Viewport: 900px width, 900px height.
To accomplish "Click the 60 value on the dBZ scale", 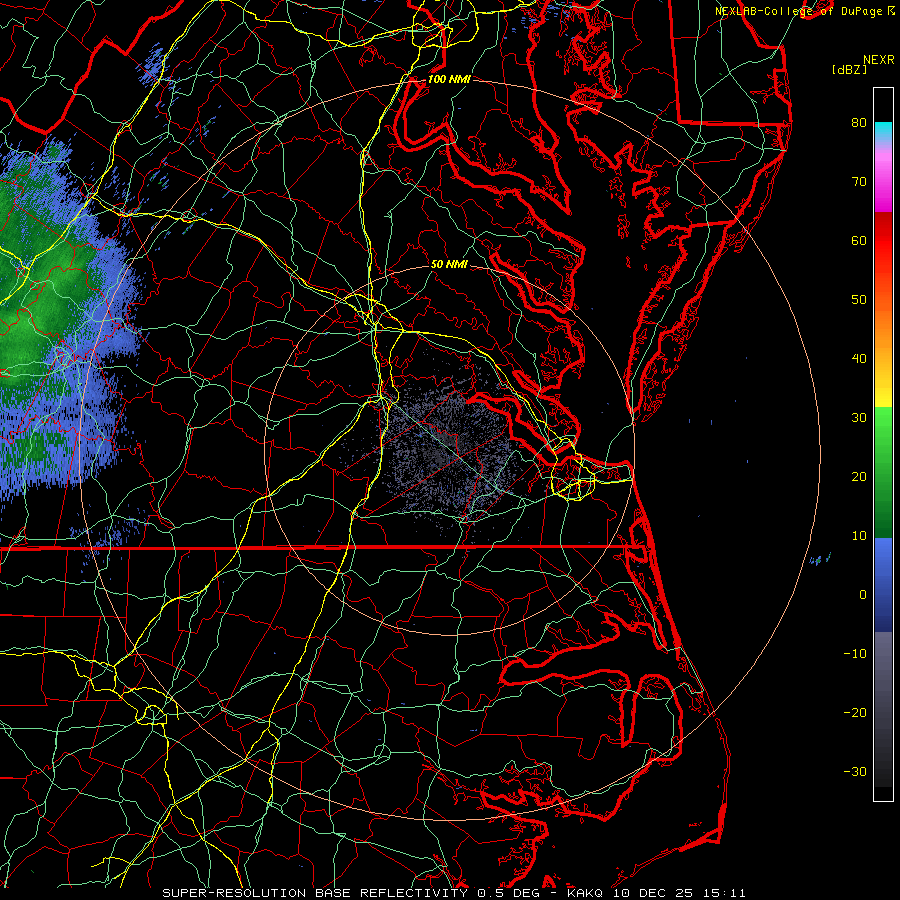I will pyautogui.click(x=859, y=240).
